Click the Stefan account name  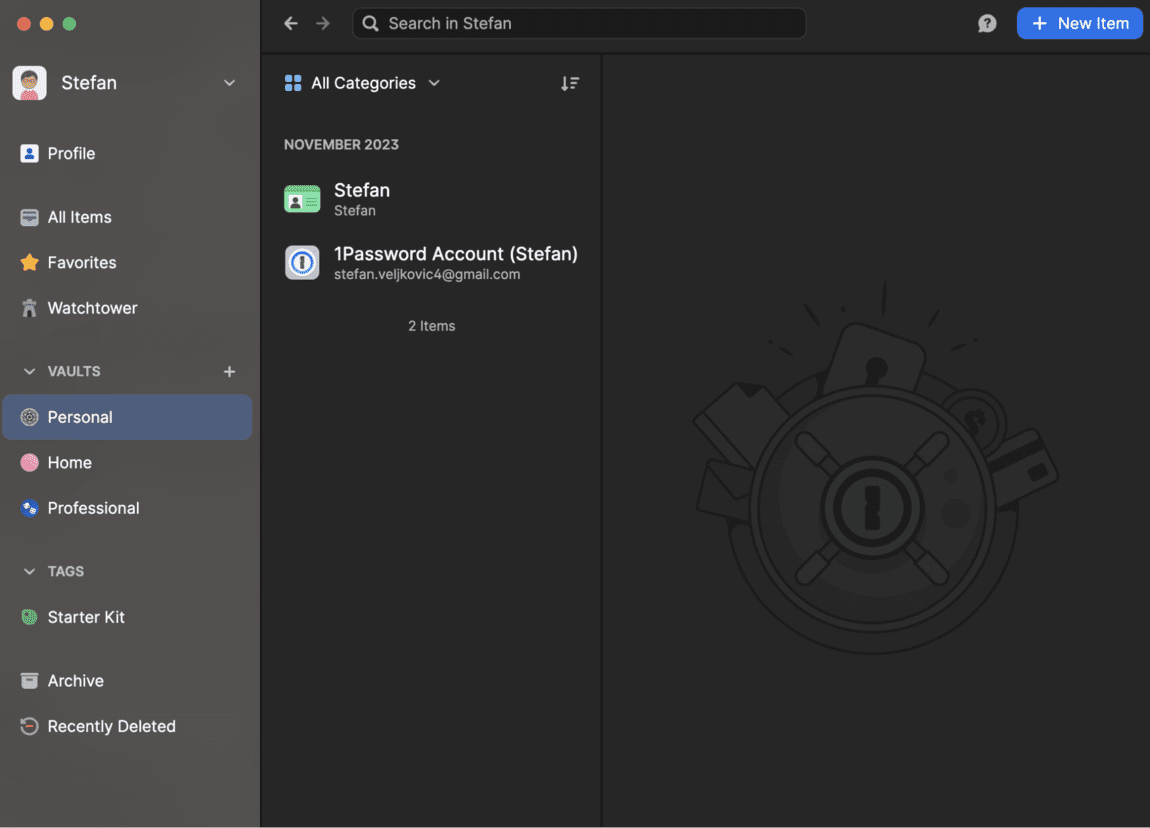(89, 83)
